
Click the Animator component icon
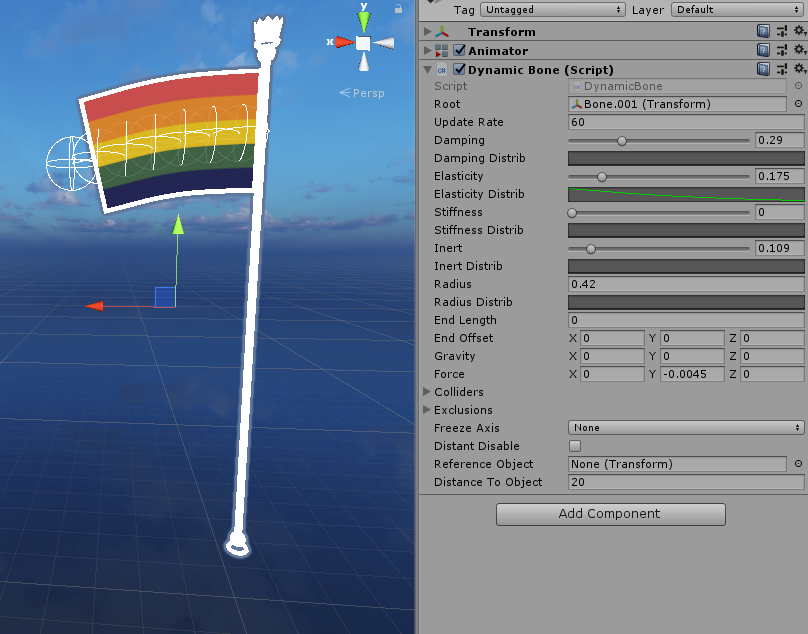439,50
